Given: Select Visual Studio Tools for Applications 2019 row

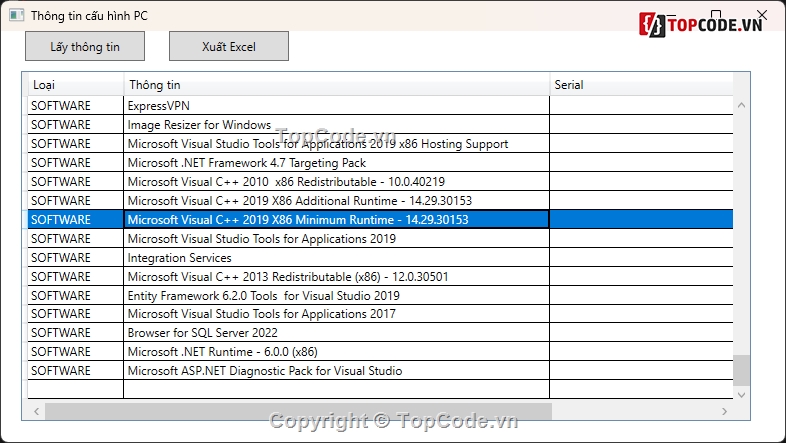Looking at the screenshot, I should [380, 239].
